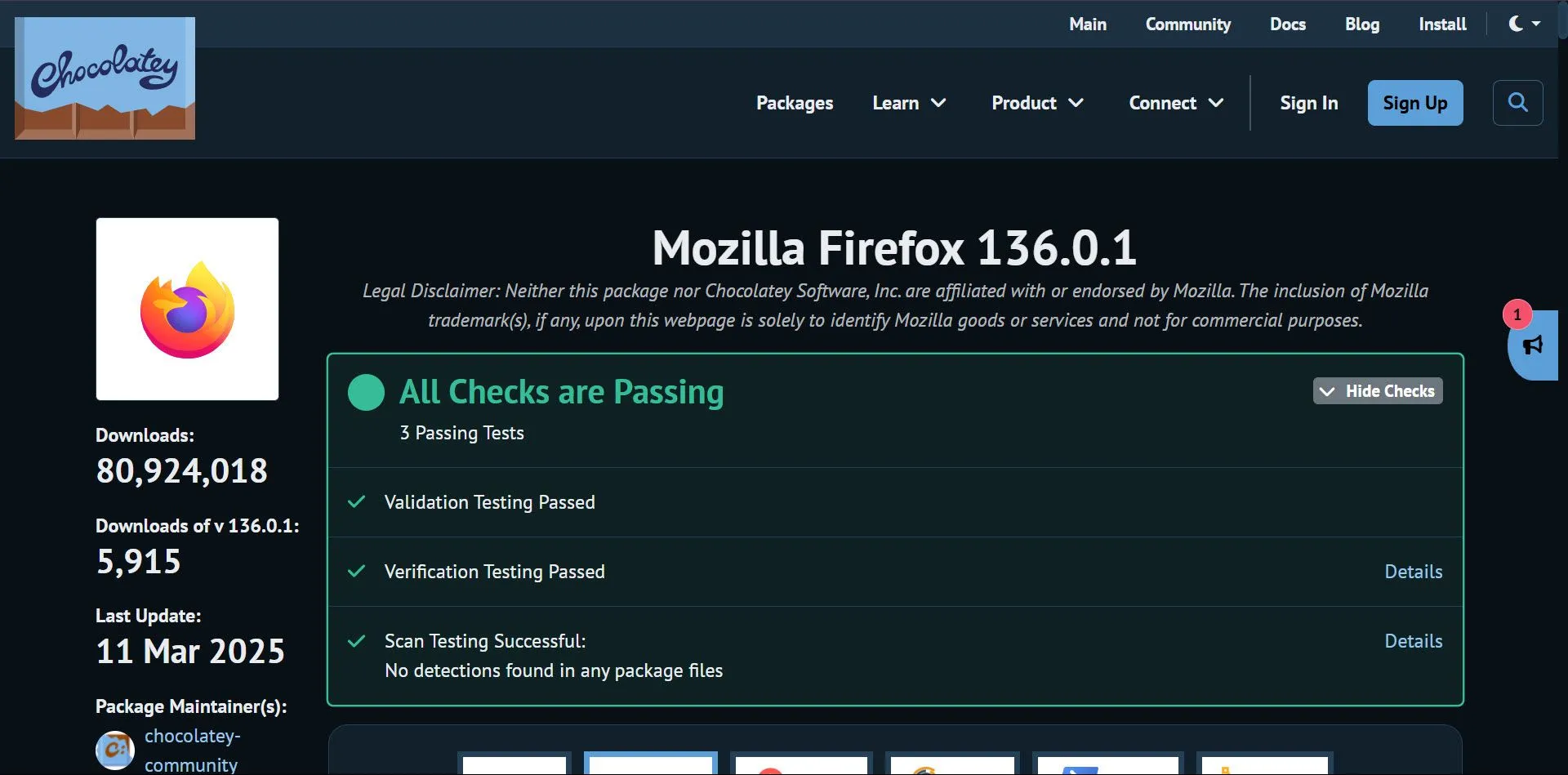1568x775 pixels.
Task: Click the Scan Testing checkmark icon
Action: click(357, 641)
